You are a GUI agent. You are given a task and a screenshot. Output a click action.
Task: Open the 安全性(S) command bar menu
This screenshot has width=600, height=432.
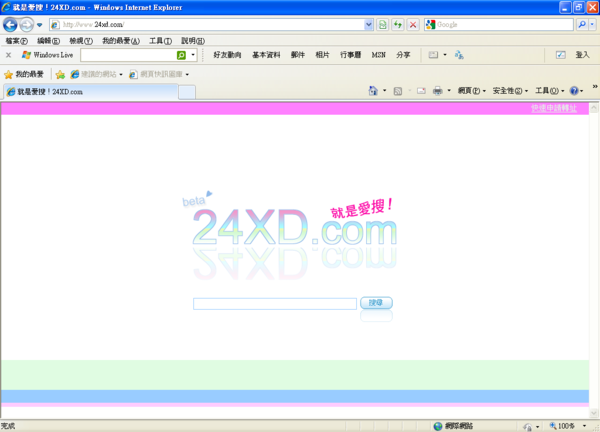[510, 91]
